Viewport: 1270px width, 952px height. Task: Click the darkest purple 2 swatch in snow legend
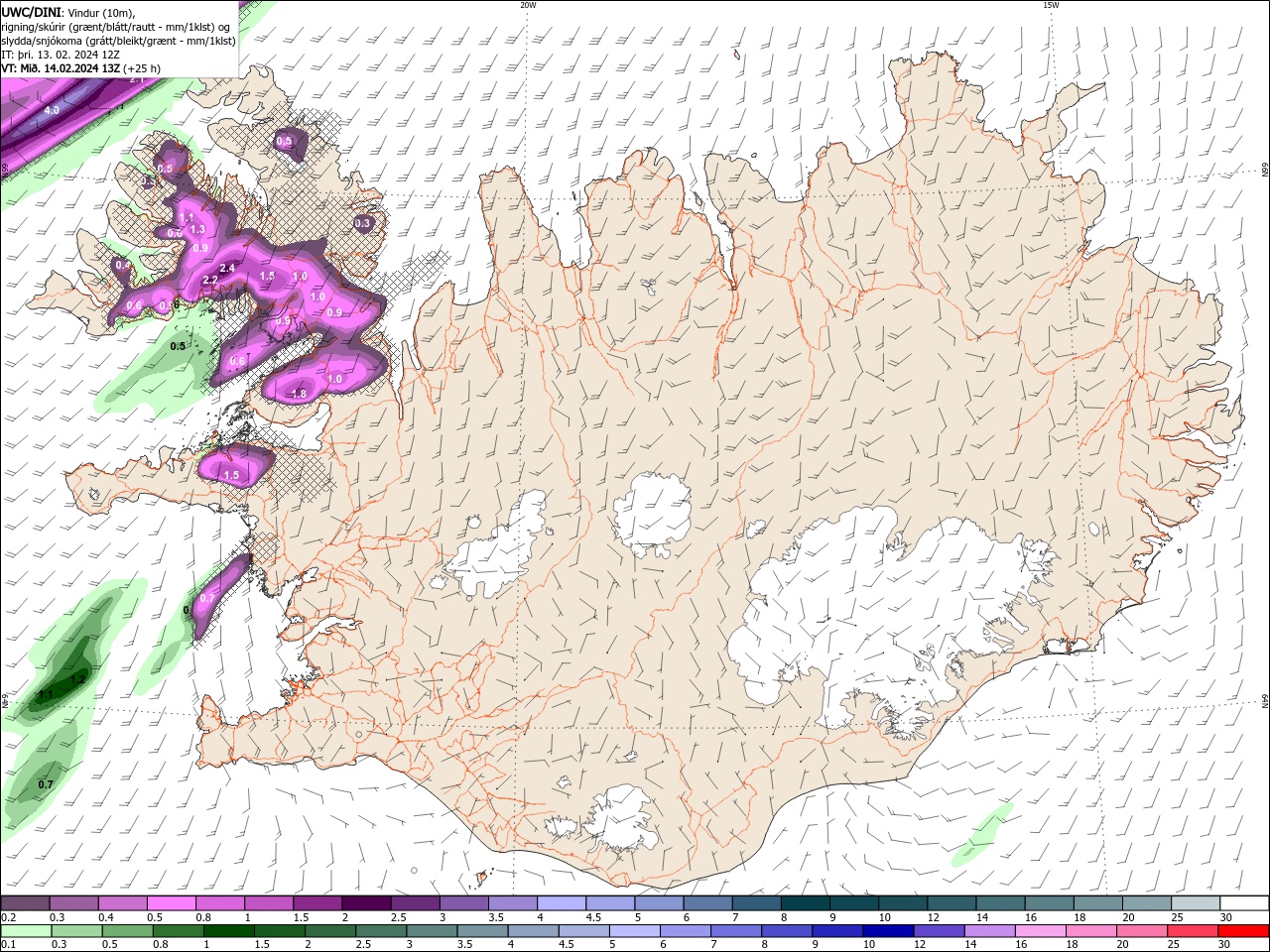pyautogui.click(x=365, y=903)
